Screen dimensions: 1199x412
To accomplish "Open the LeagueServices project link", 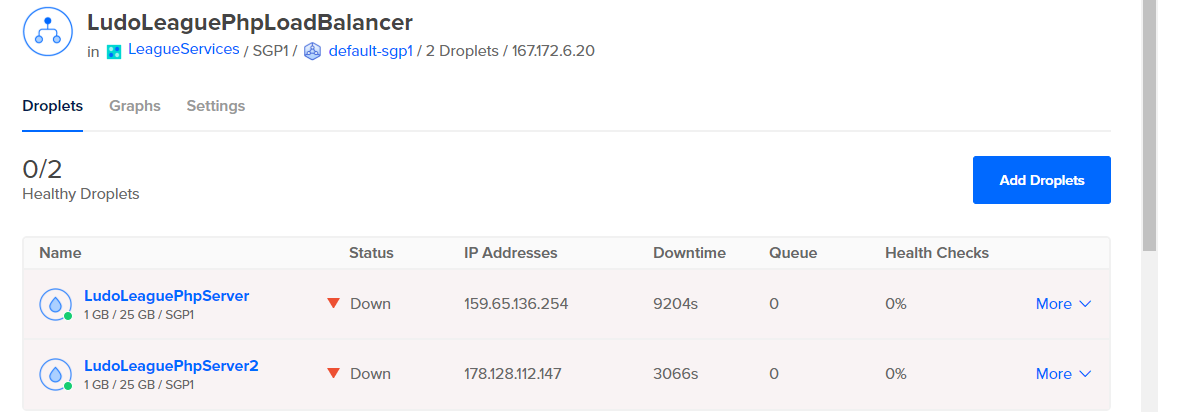I will [x=184, y=50].
